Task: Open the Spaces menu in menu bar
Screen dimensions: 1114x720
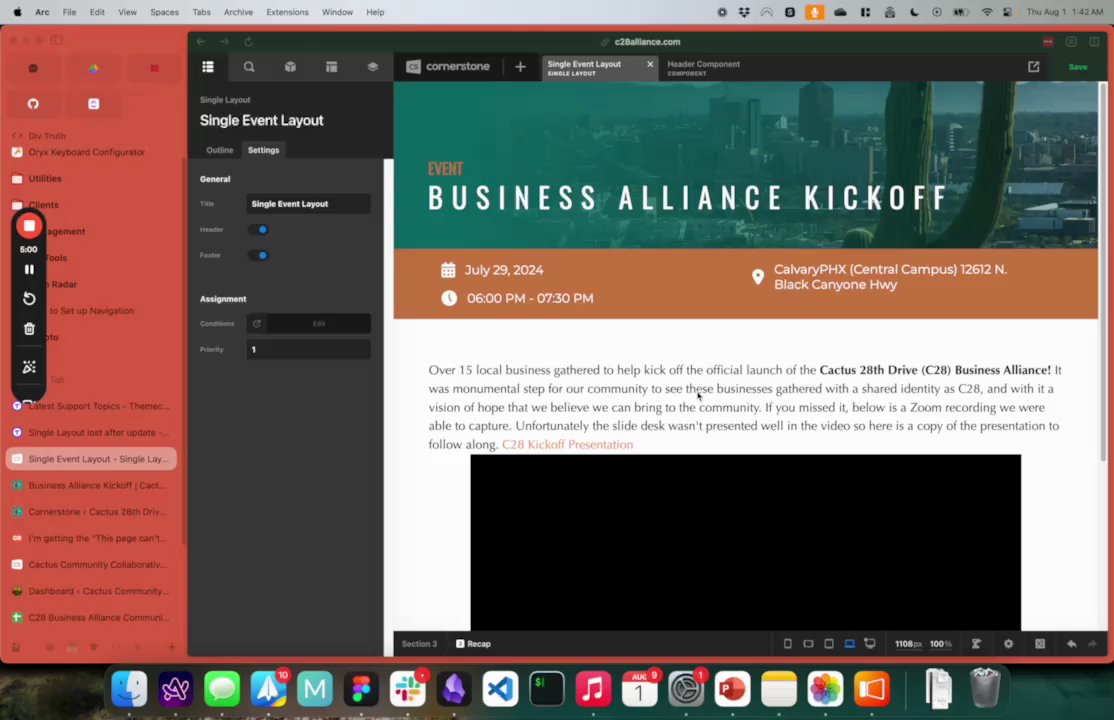Action: point(164,12)
